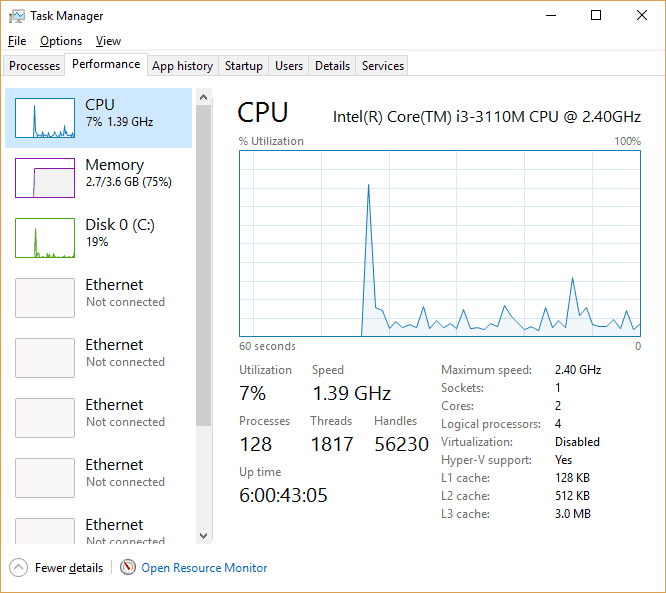Click the Fewer details chevron icon
The width and height of the screenshot is (666, 593).
(x=18, y=568)
